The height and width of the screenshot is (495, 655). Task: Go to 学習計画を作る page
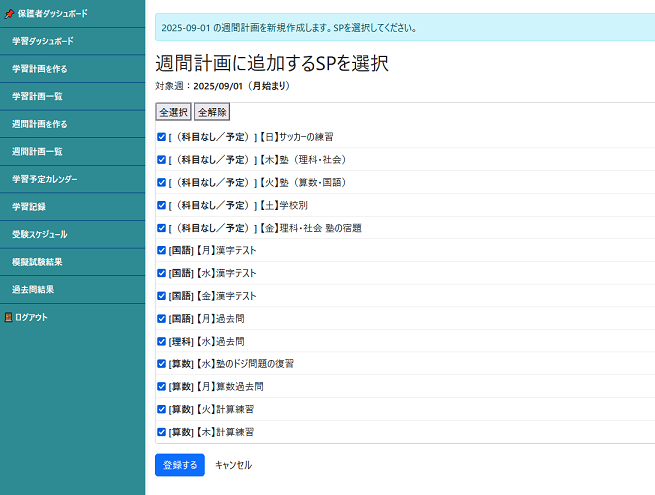point(40,69)
